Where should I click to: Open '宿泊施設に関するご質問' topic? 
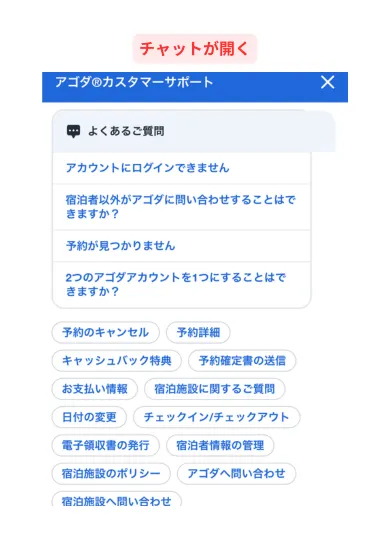[x=214, y=389]
